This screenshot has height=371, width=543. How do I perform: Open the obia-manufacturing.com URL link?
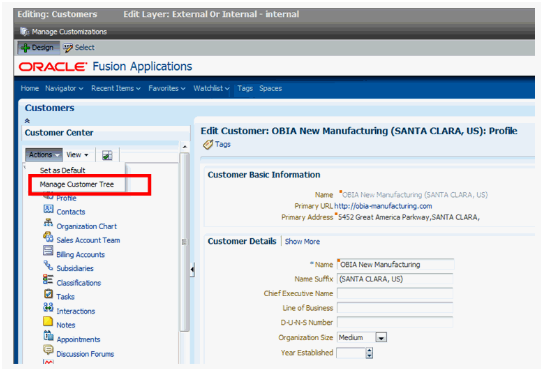(383, 206)
